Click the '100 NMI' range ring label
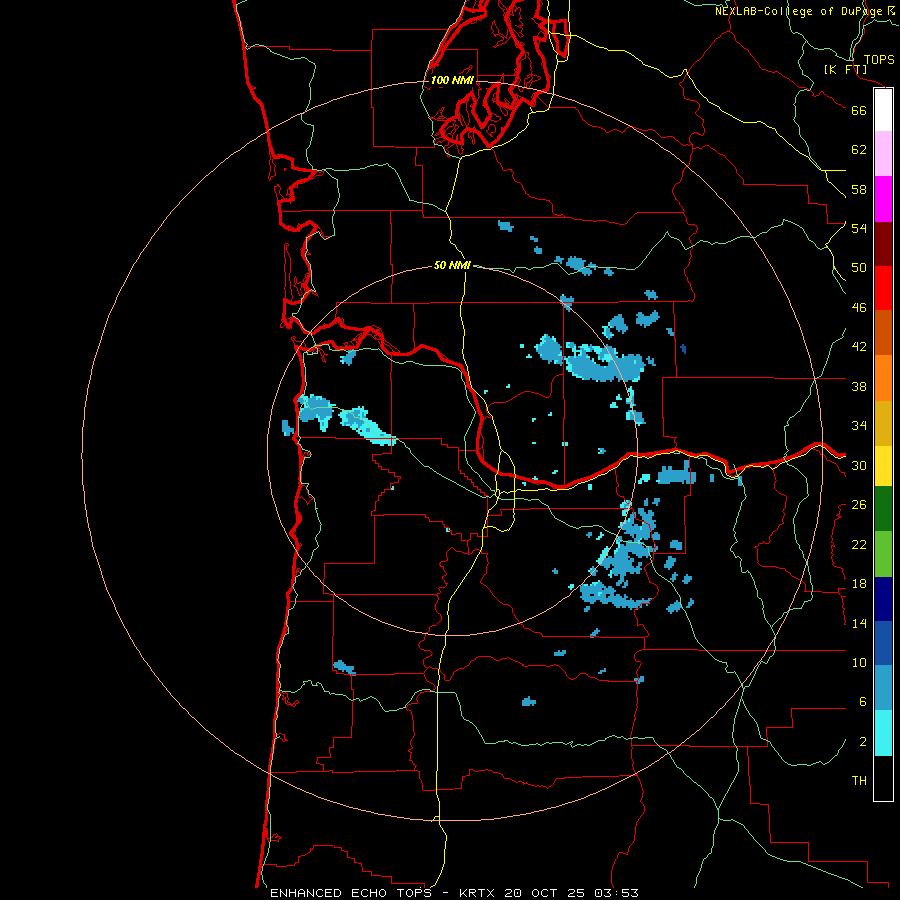Viewport: 900px width, 900px height. [x=452, y=80]
